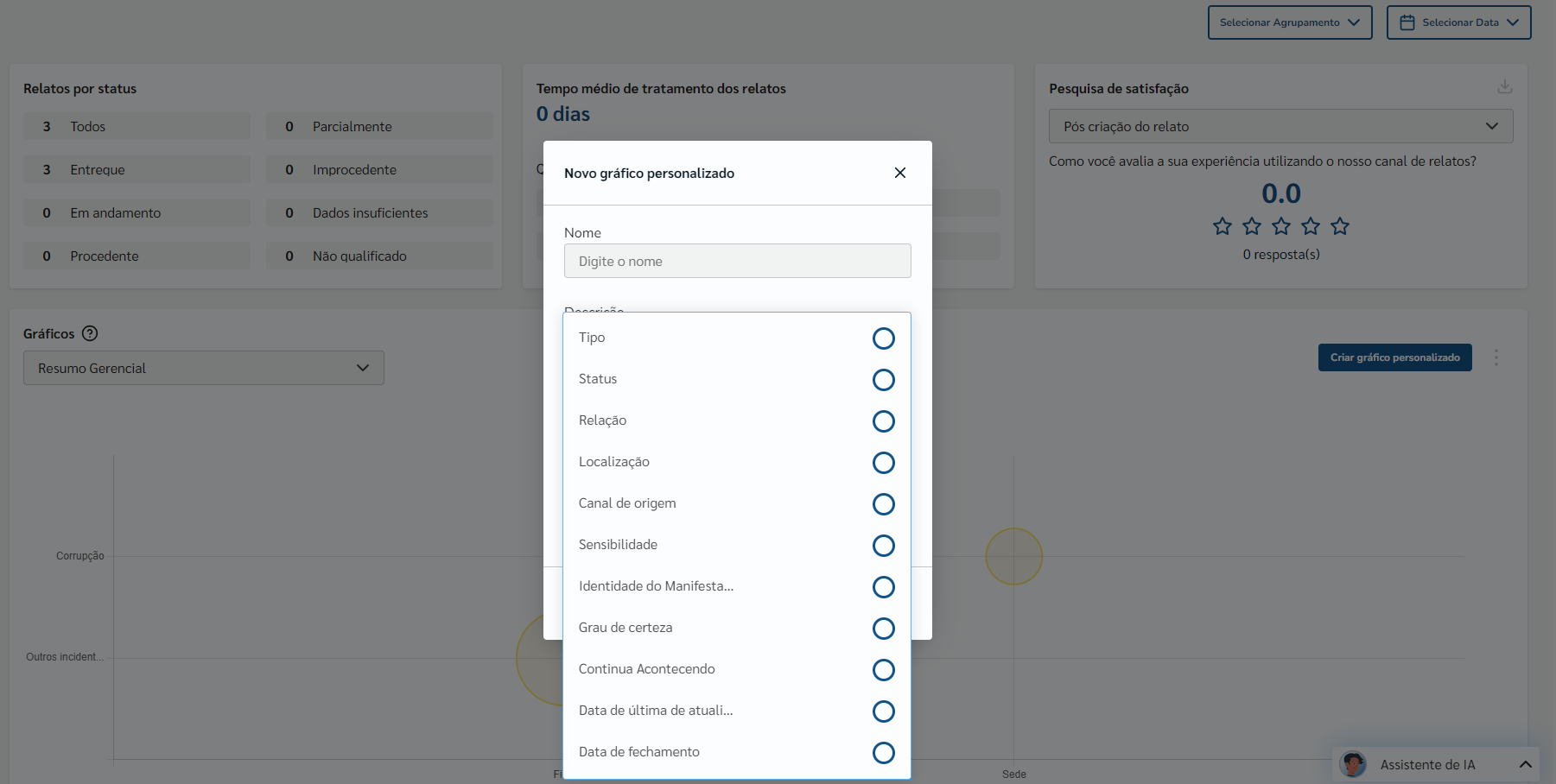The height and width of the screenshot is (784, 1556).
Task: Select the Em andamento status row
Action: [x=137, y=212]
